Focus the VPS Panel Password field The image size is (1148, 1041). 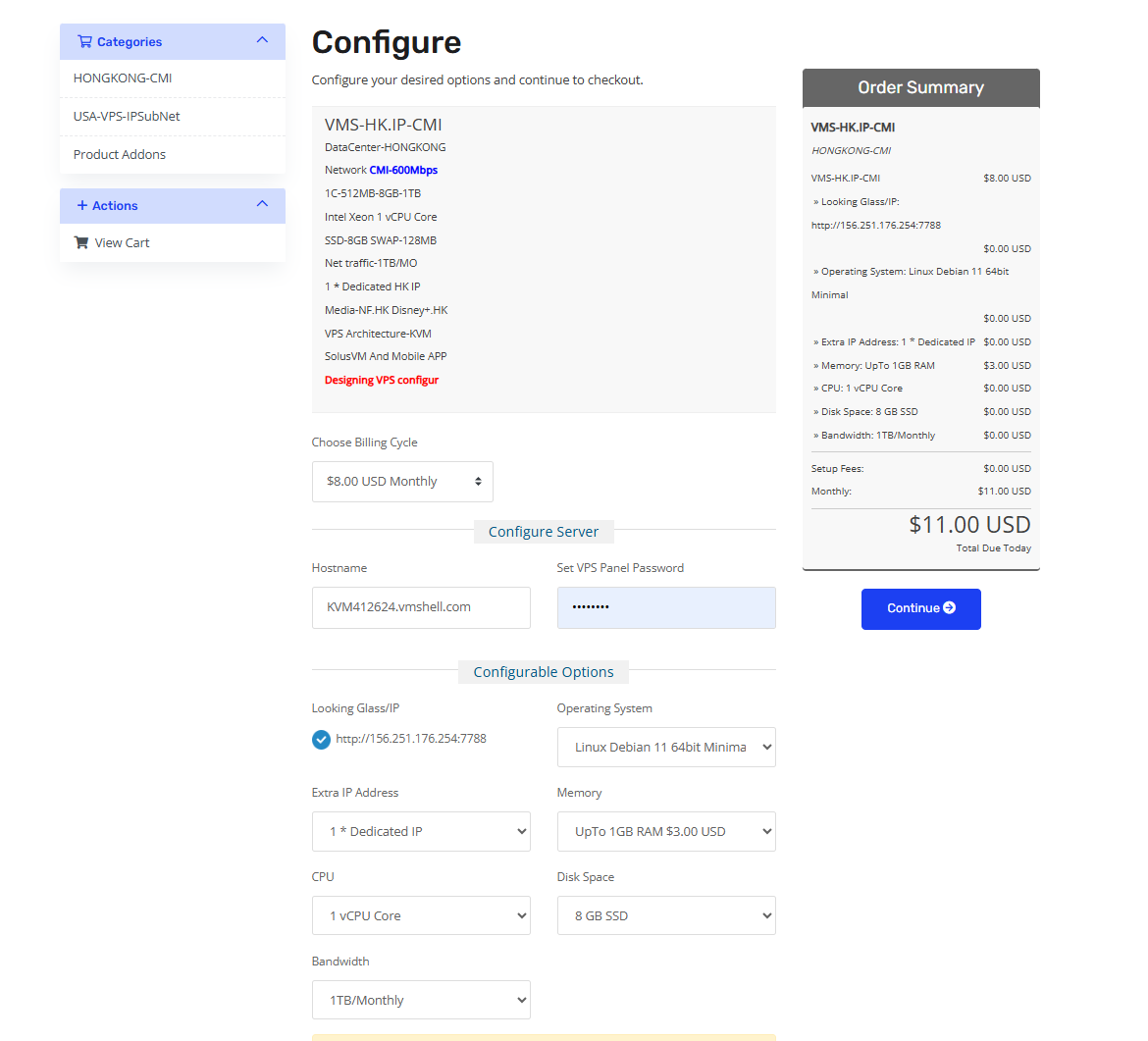click(666, 608)
